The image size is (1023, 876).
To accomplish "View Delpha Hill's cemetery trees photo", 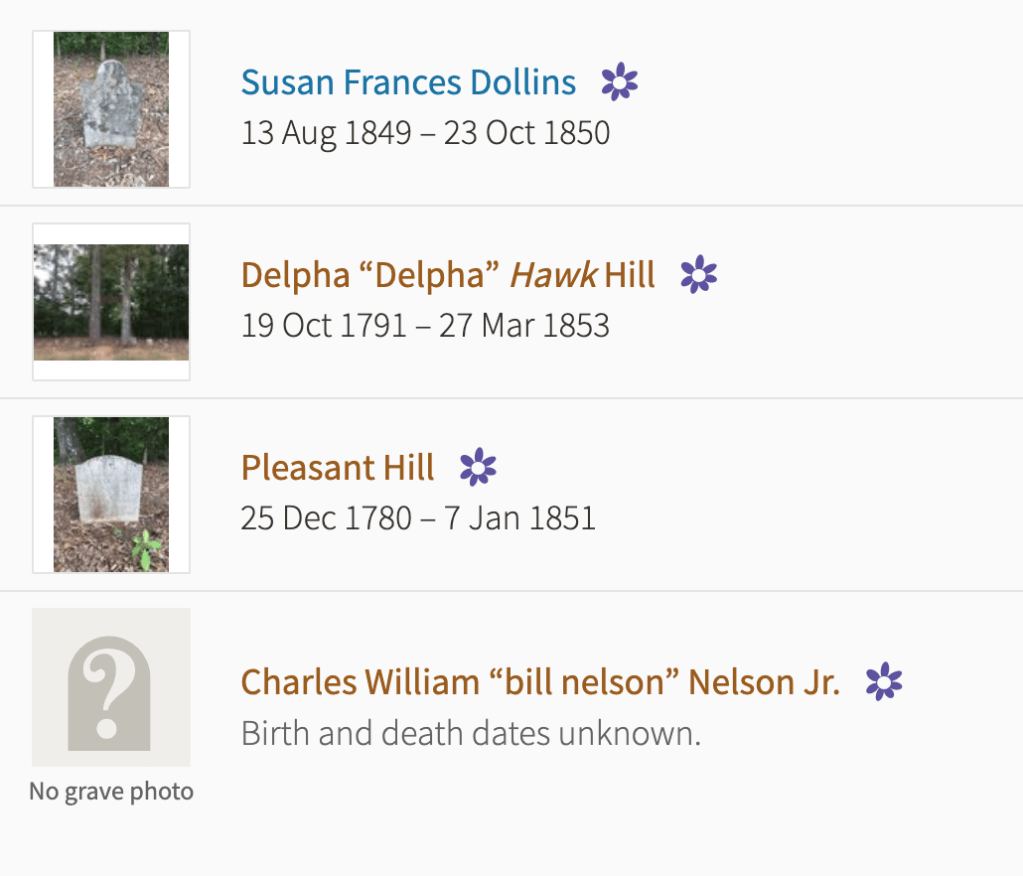I will (x=111, y=302).
